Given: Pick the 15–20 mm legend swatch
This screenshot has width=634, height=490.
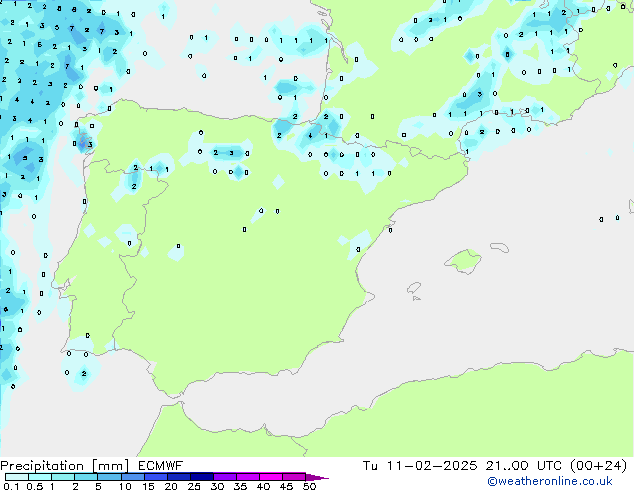Looking at the screenshot, I should click(155, 477).
